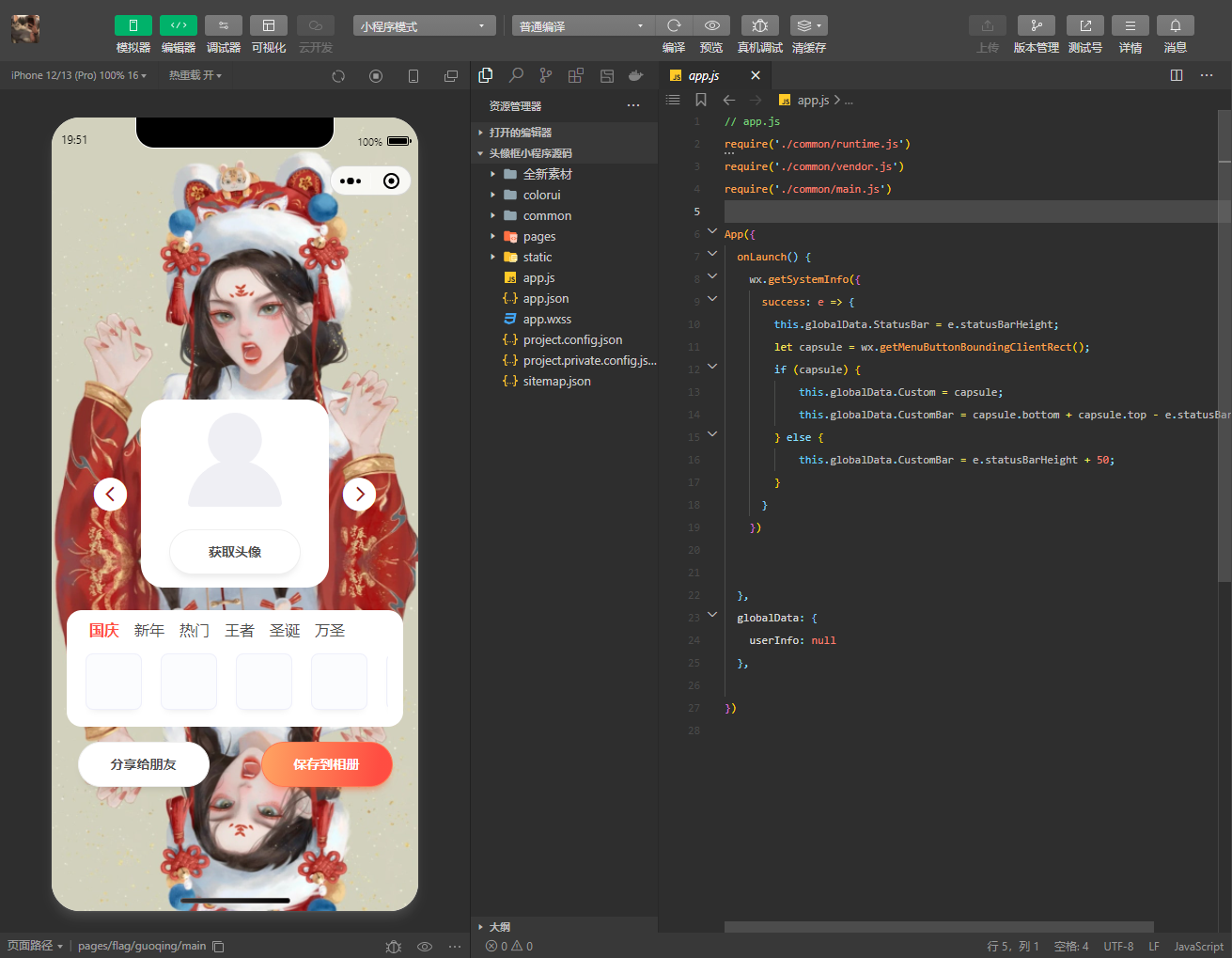
Task: Expand the pages folder
Action: click(539, 237)
